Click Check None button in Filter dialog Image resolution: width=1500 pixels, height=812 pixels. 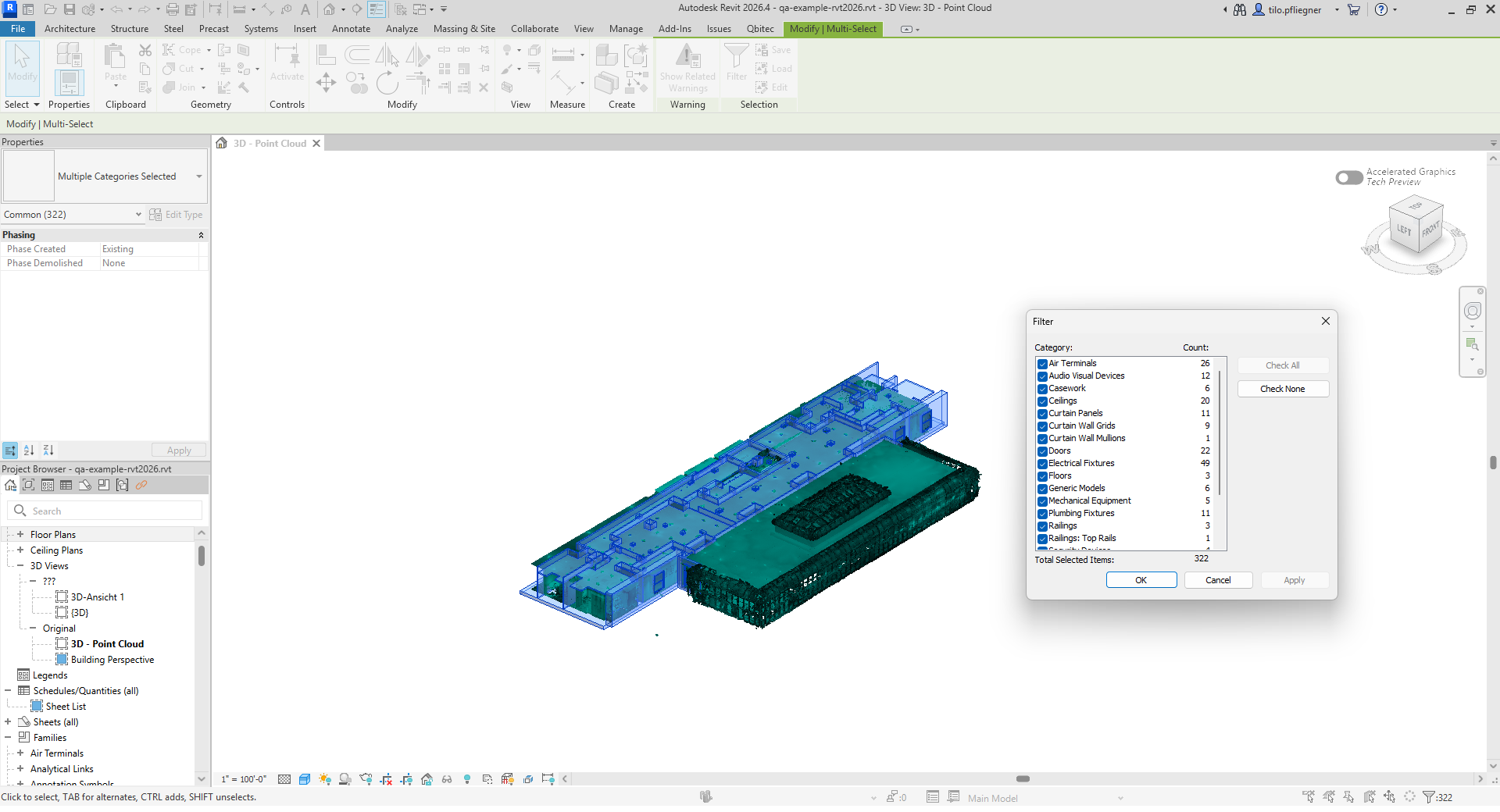click(x=1283, y=389)
